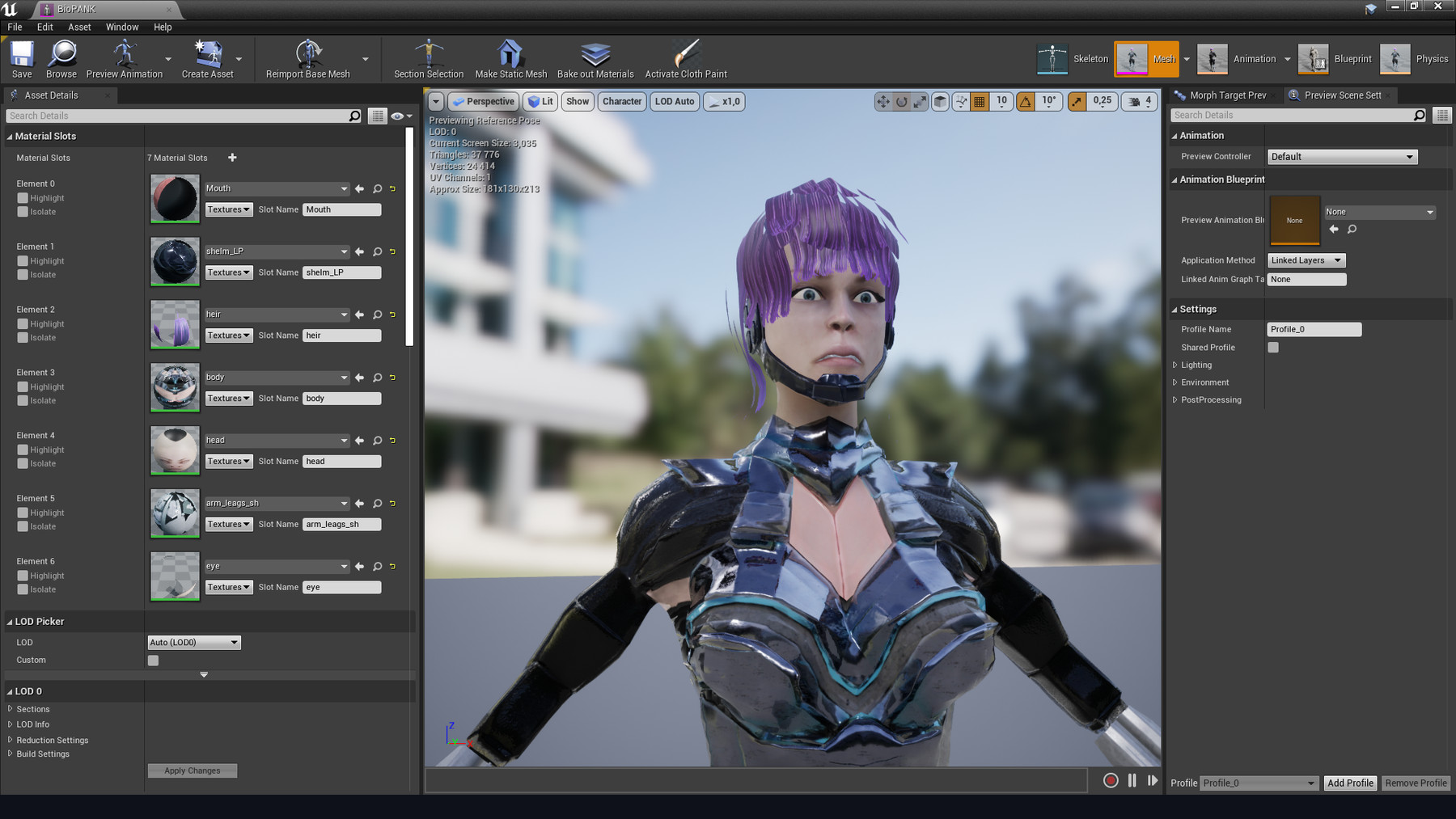Image resolution: width=1456 pixels, height=819 pixels.
Task: Enable Highlight for Element 2
Action: click(x=23, y=324)
